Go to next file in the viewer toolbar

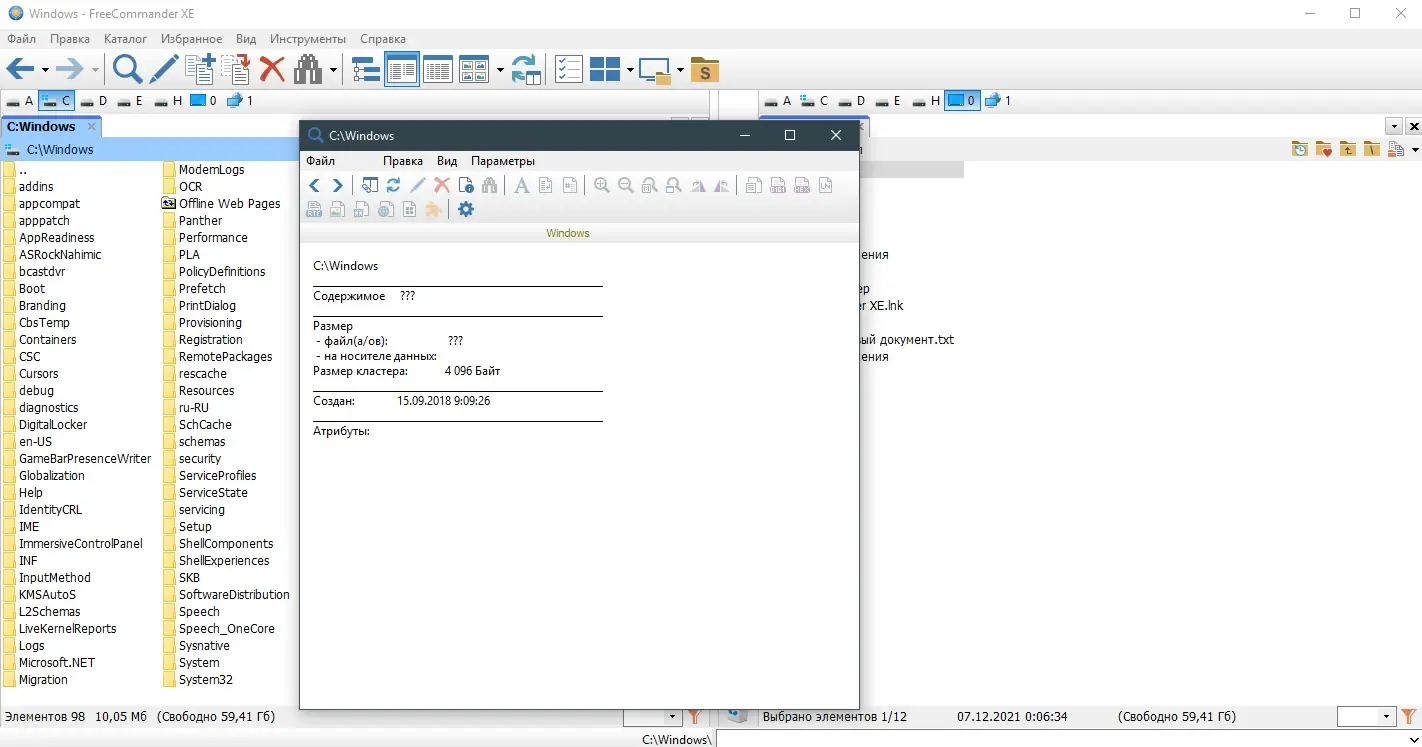click(337, 185)
